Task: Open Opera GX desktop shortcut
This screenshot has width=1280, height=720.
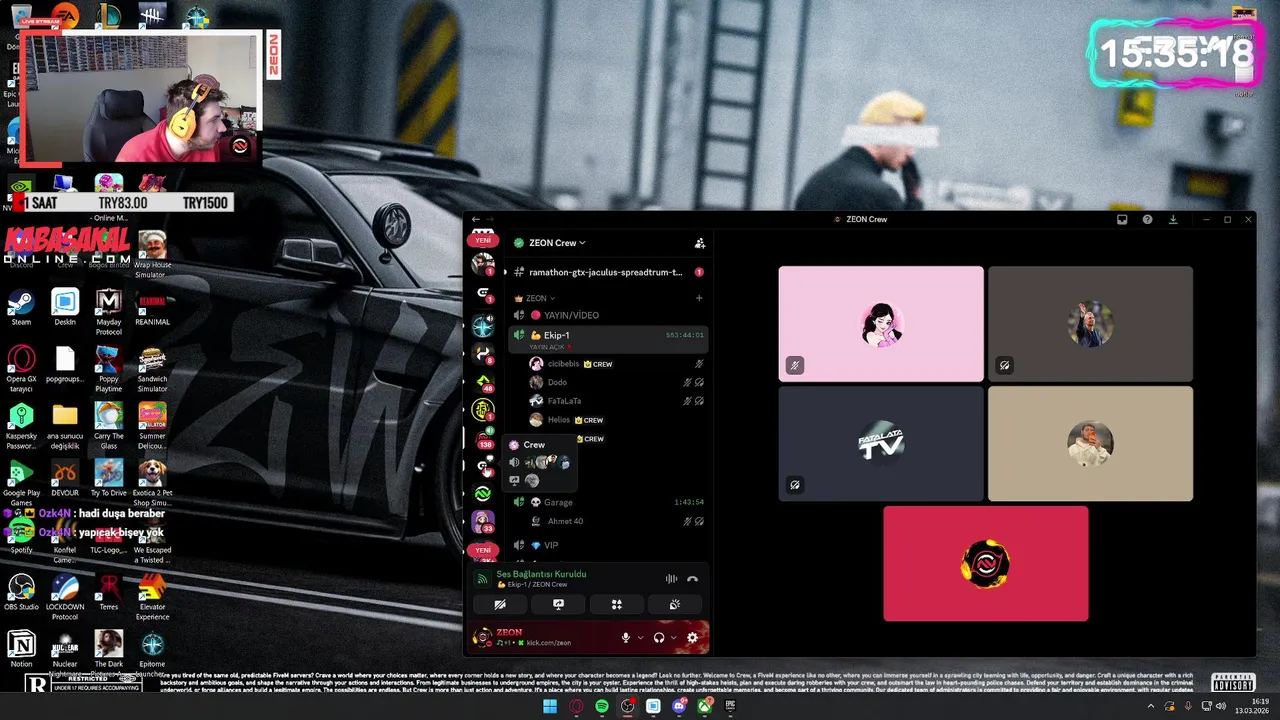Action: coord(21,369)
